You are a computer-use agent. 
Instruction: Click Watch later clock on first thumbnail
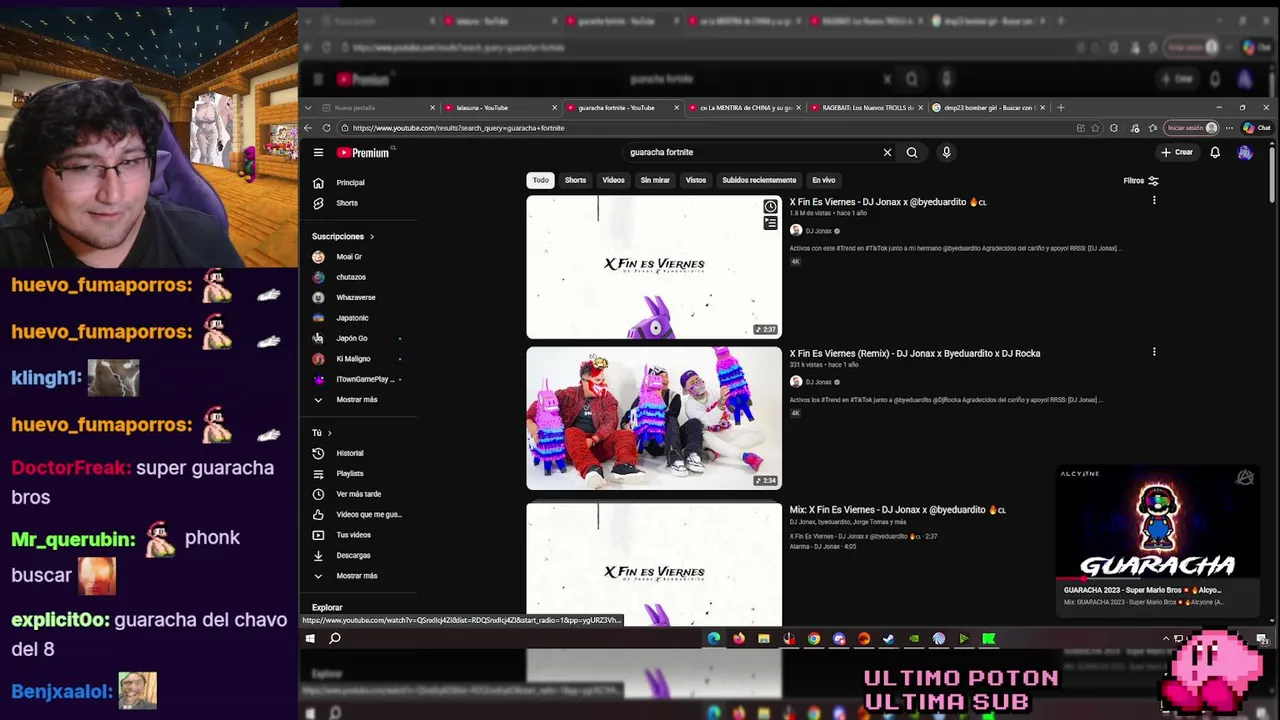tap(770, 207)
